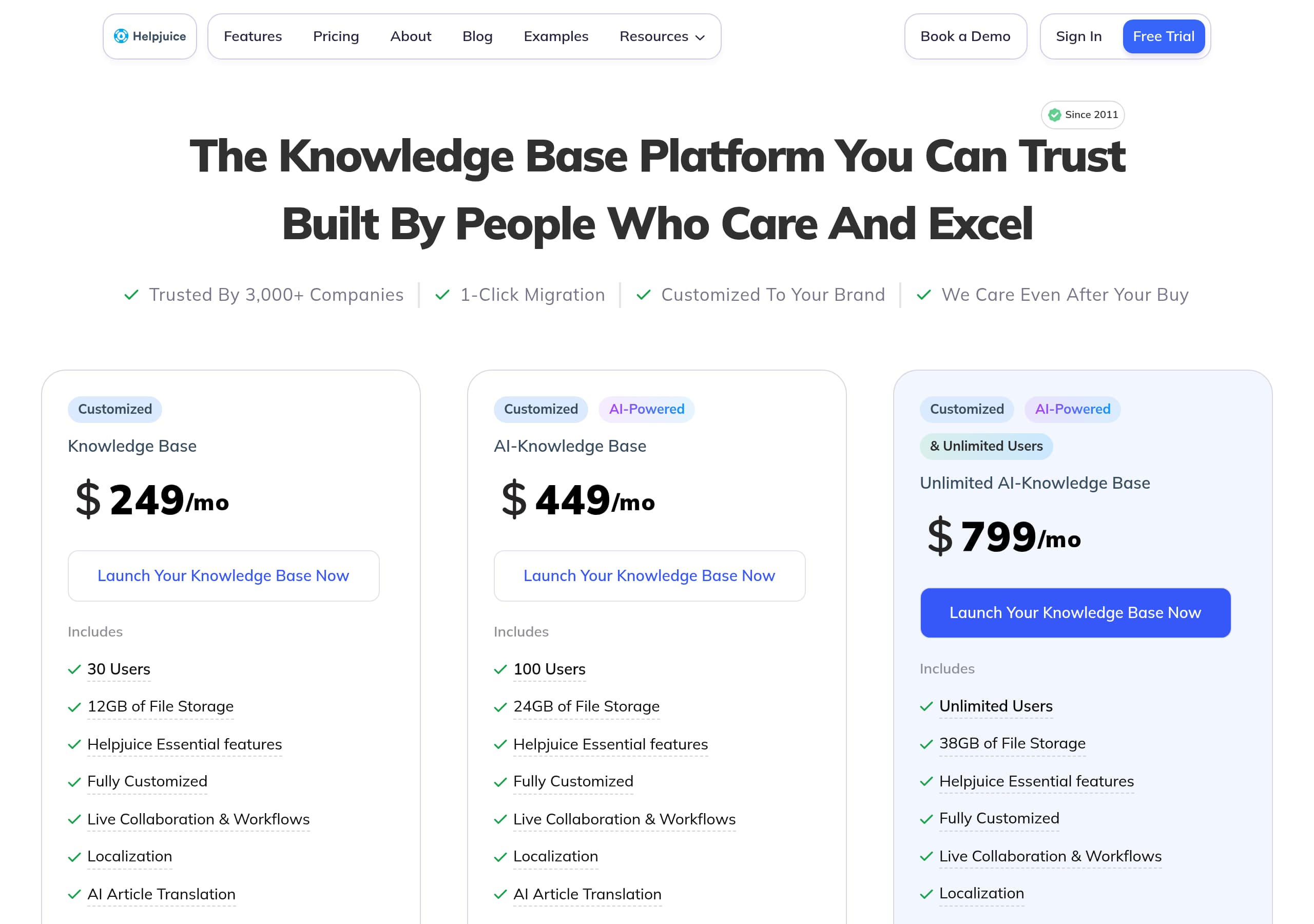Click the checkmark beside Trusted By 3,000+ Companies
This screenshot has height=924, width=1314.
pyautogui.click(x=130, y=295)
